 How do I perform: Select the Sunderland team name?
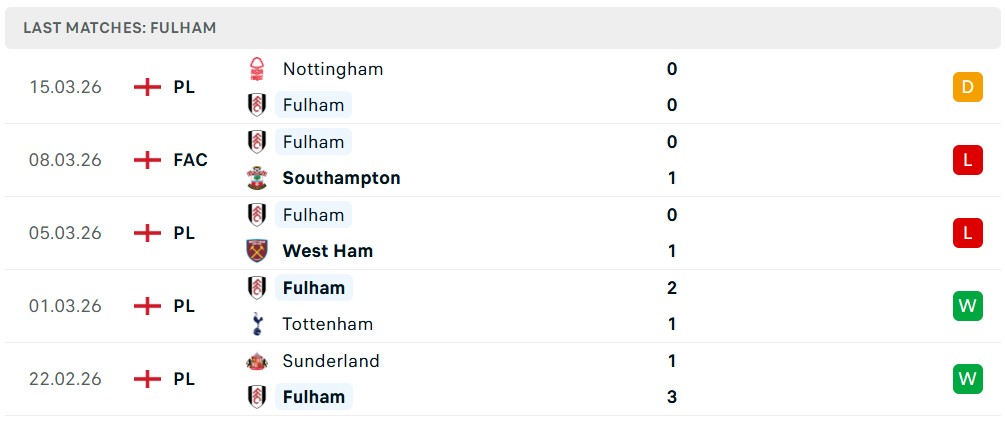point(331,361)
